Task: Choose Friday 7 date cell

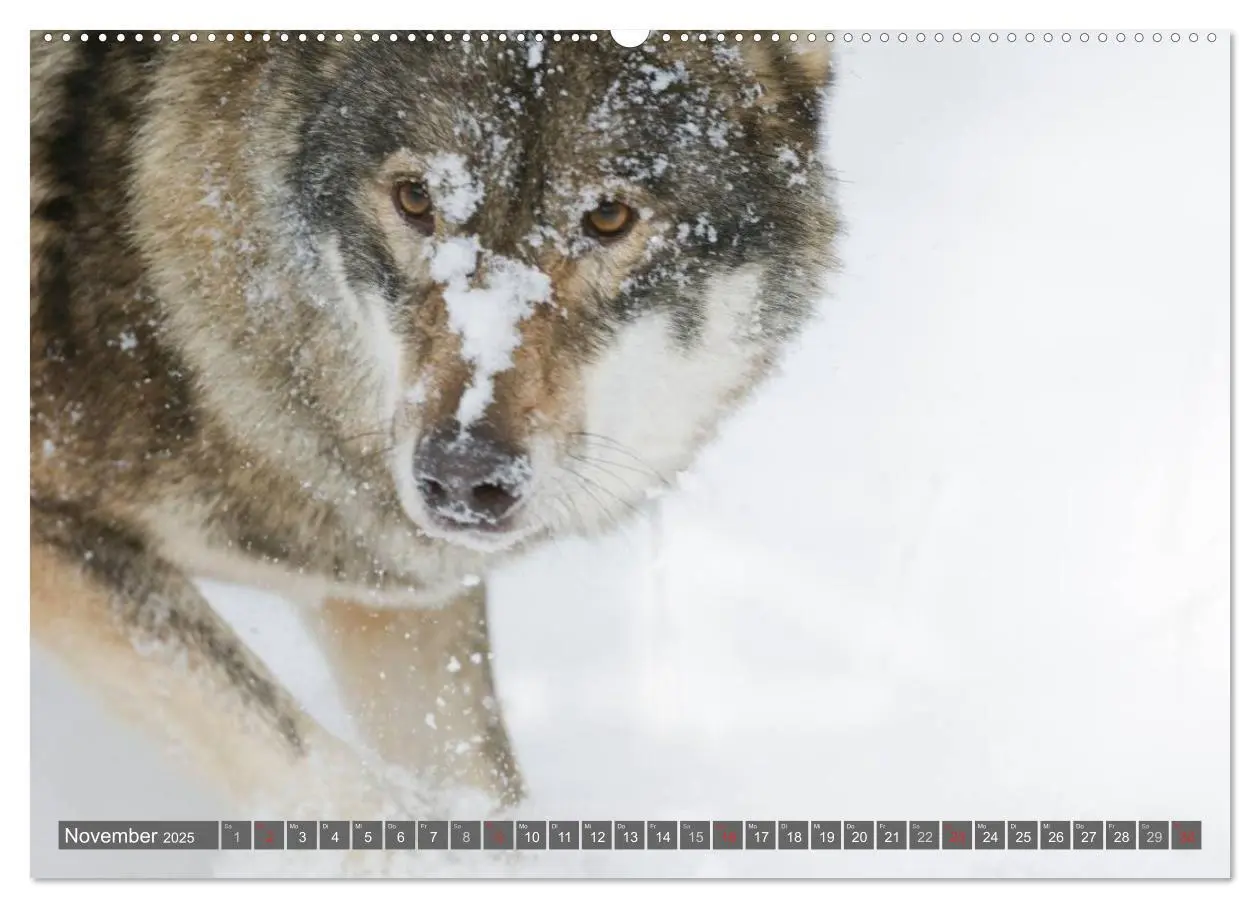Action: tap(433, 835)
